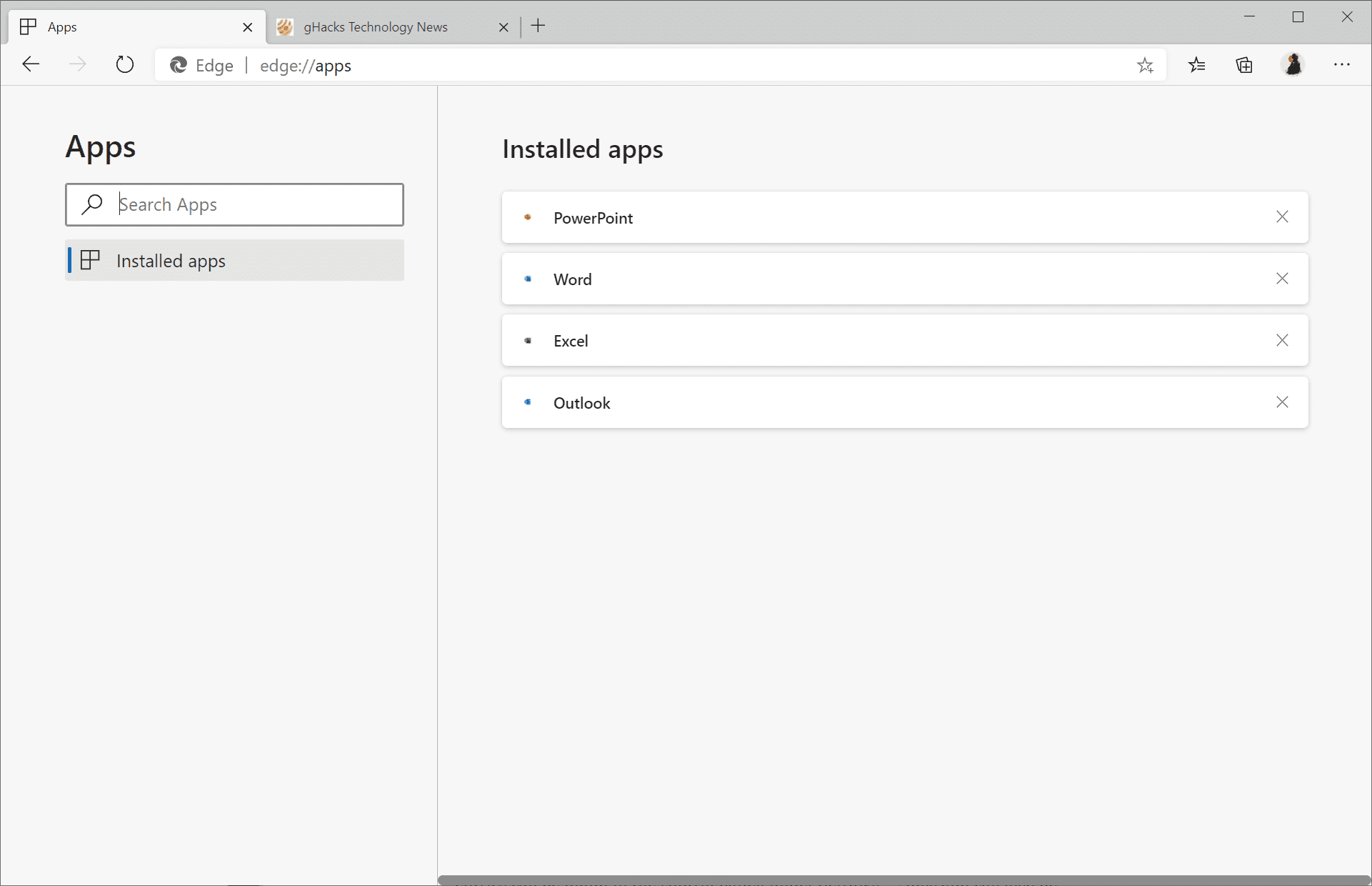Viewport: 1372px width, 886px height.
Task: Click the PowerPoint app icon
Action: click(528, 217)
